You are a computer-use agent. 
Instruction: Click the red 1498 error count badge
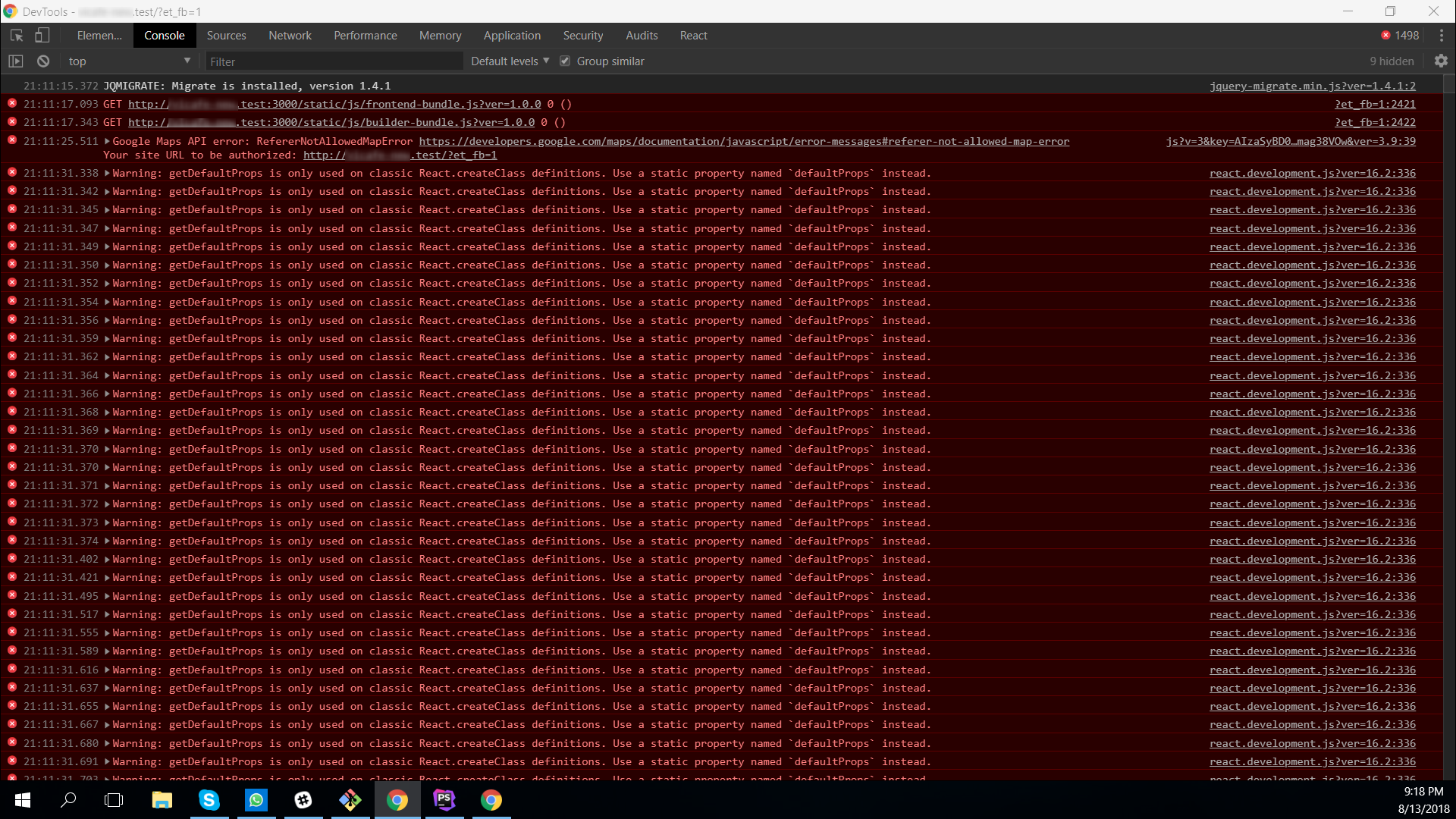(1400, 36)
